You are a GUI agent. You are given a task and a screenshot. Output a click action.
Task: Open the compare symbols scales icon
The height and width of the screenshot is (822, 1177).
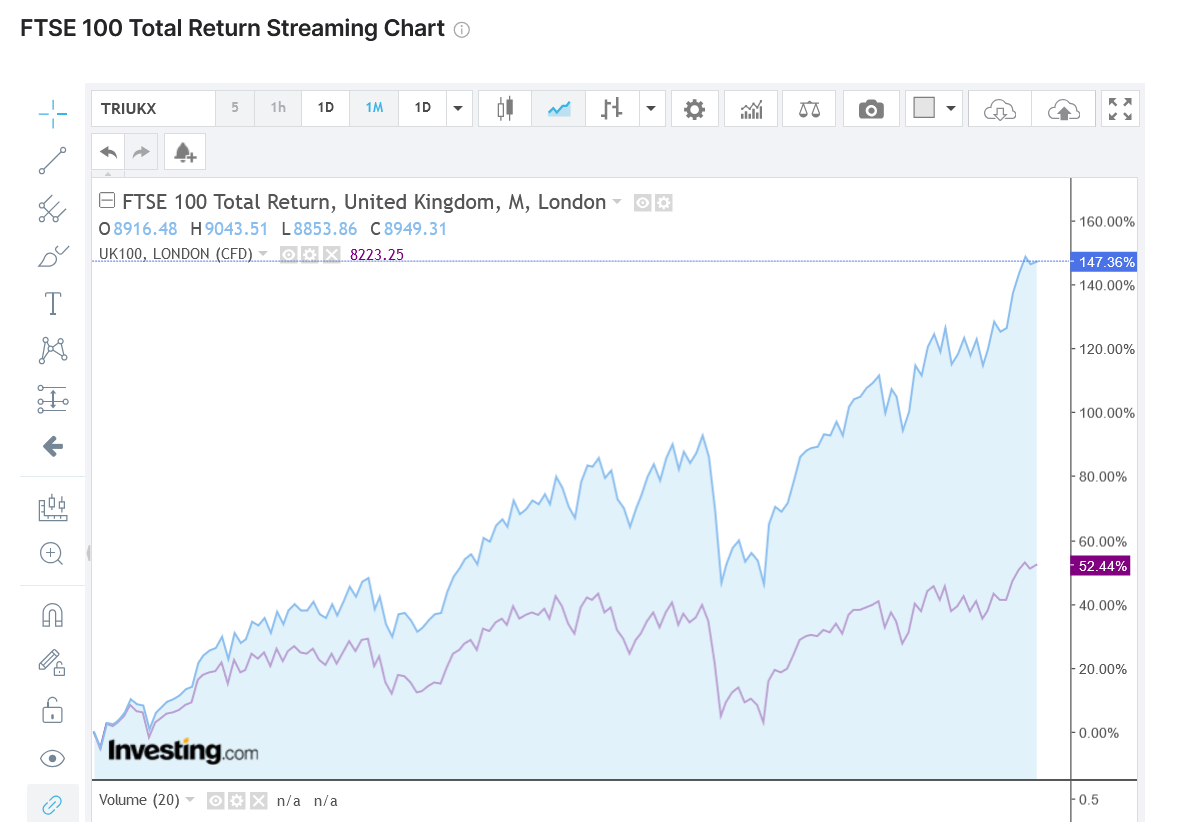[809, 110]
